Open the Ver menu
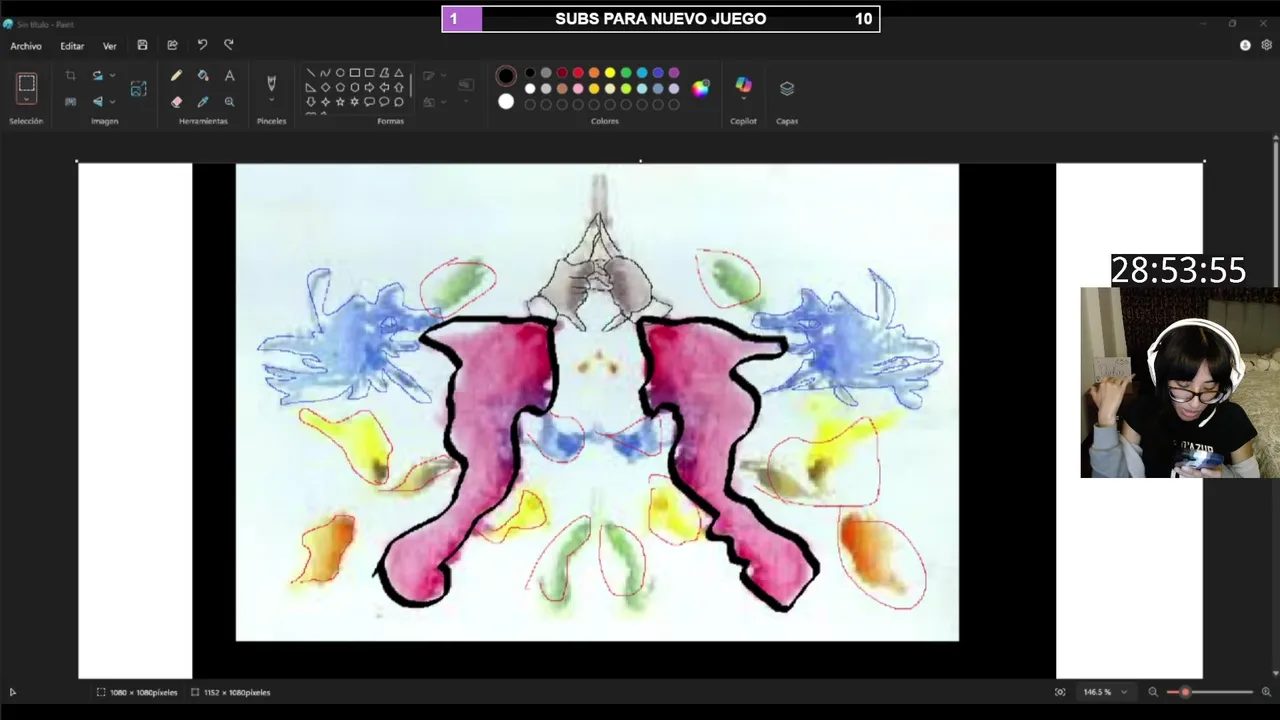This screenshot has width=1280, height=720. (110, 46)
